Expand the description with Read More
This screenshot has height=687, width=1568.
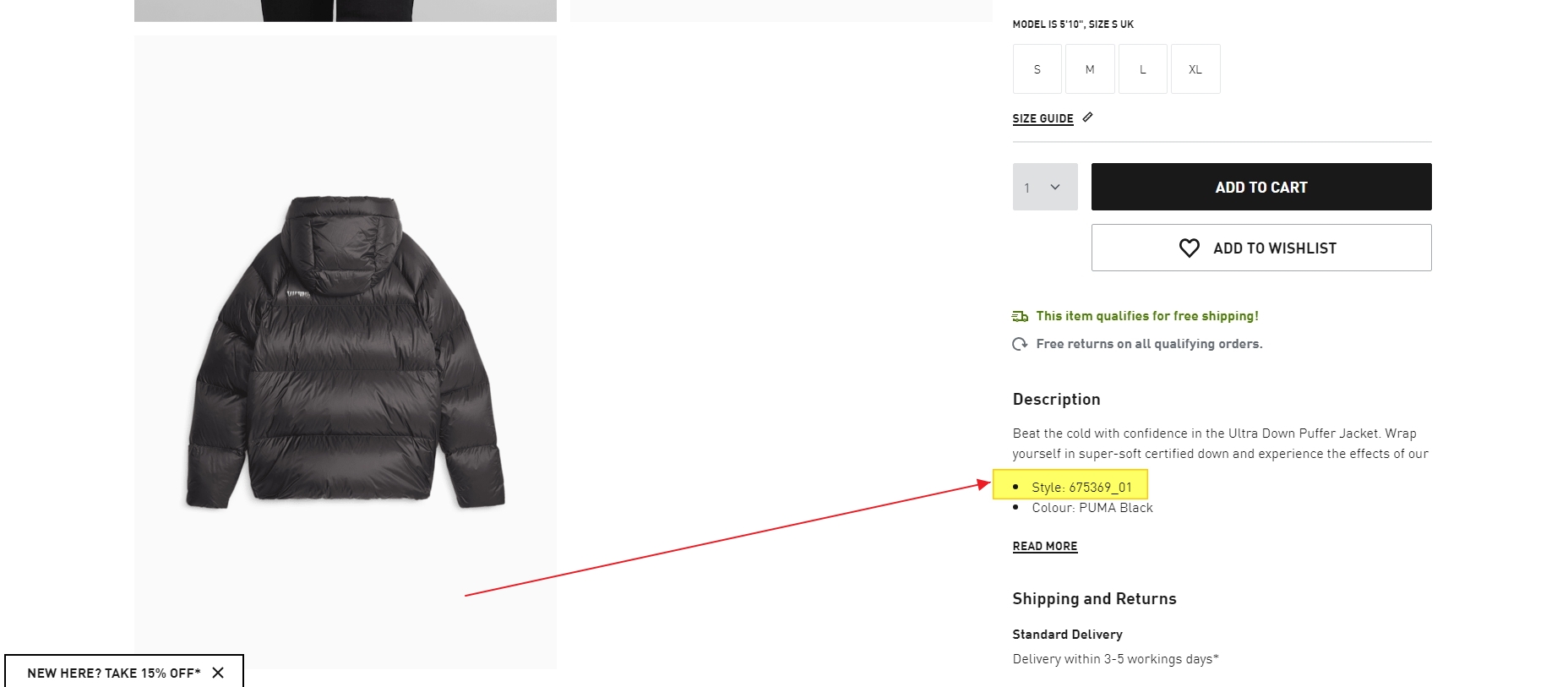point(1045,547)
